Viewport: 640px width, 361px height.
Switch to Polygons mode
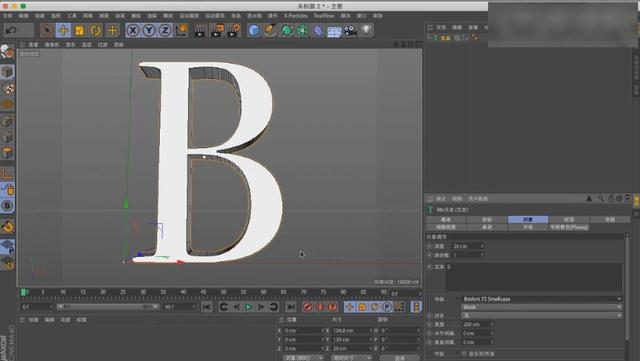[x=7, y=153]
